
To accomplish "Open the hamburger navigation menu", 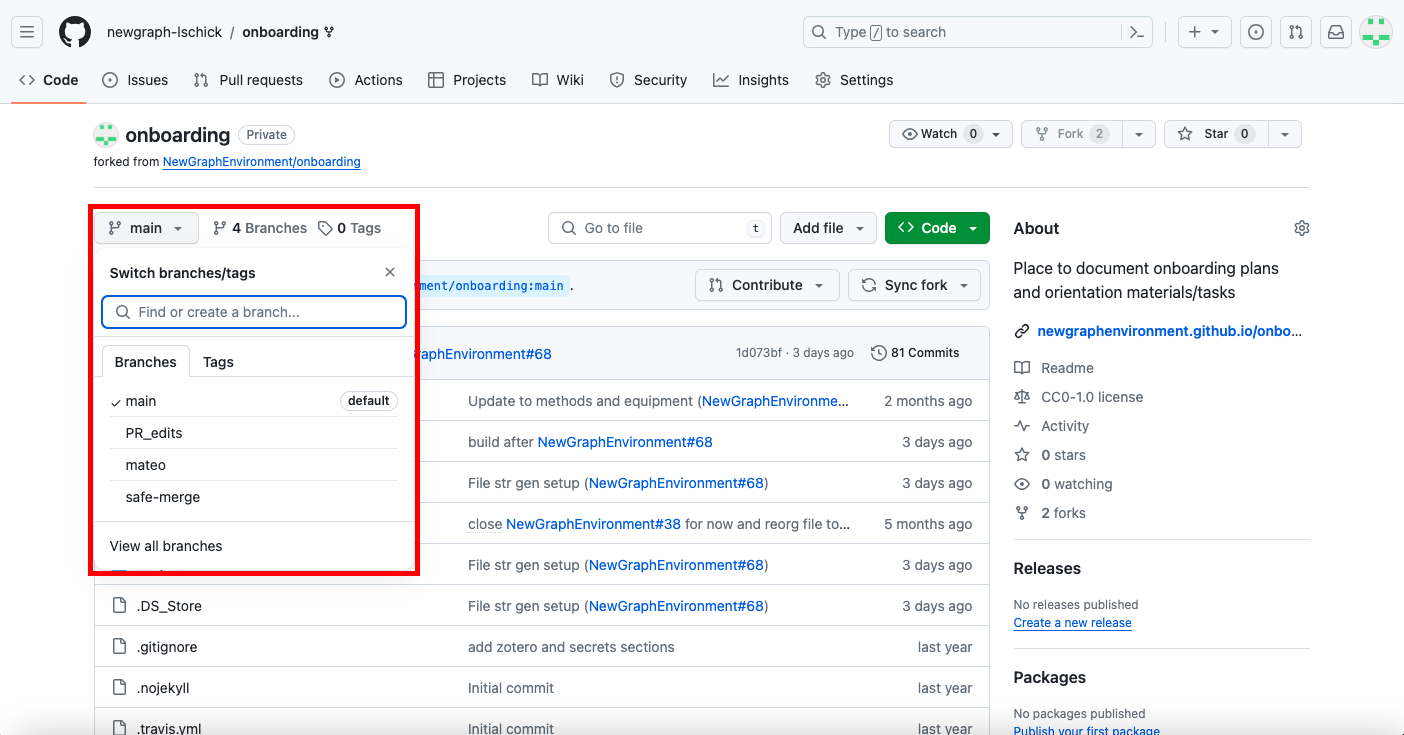I will 27,32.
